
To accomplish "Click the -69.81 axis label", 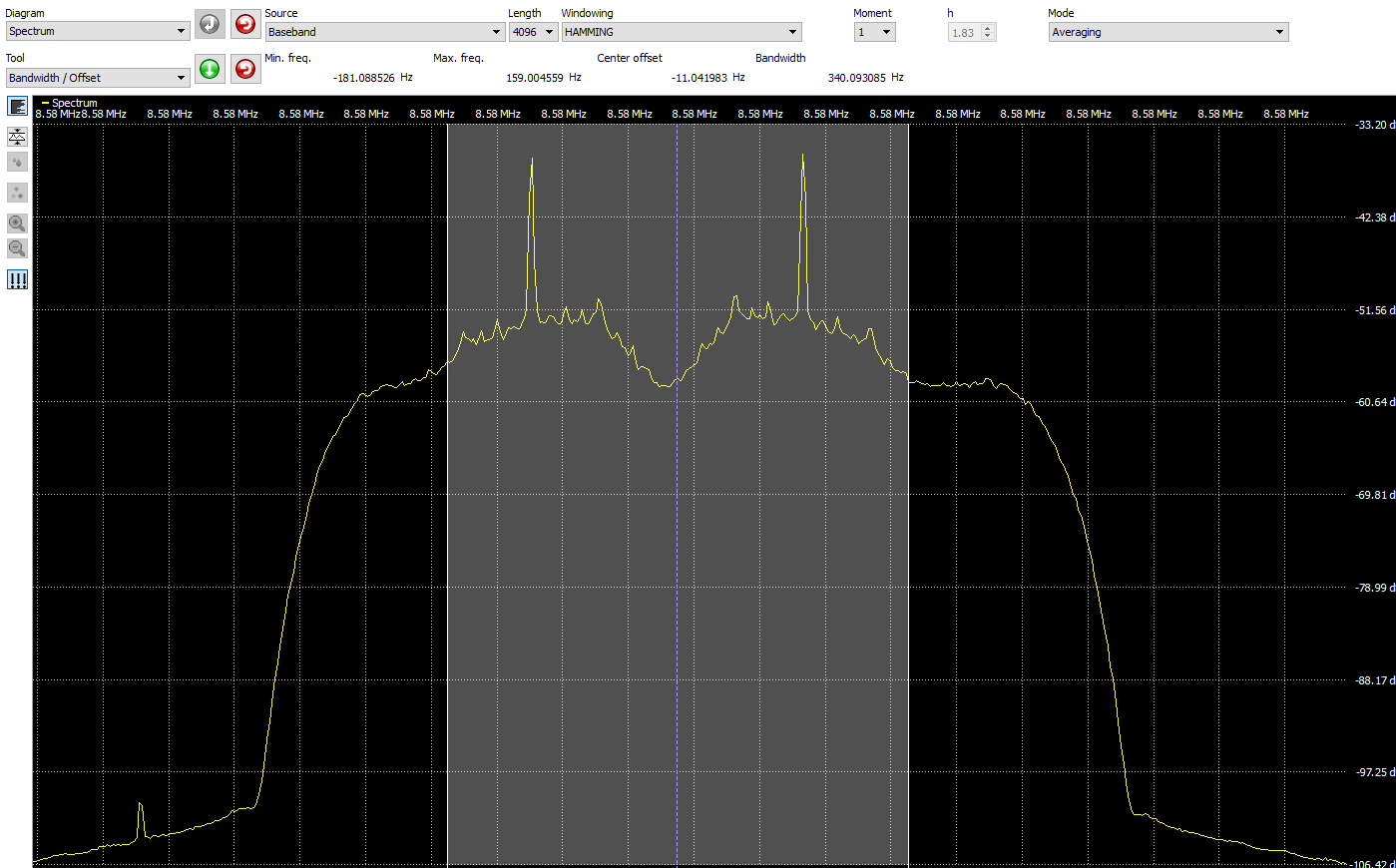I will 1375,495.
